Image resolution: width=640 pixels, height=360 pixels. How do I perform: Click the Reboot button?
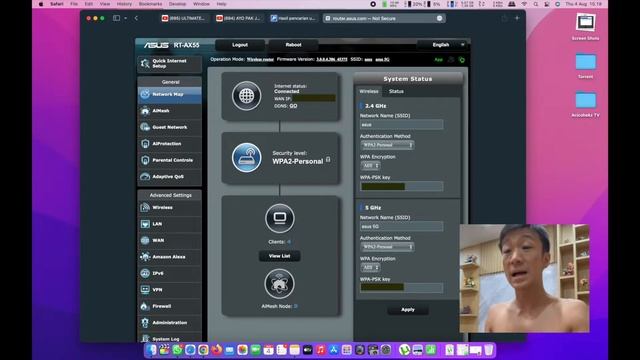pyautogui.click(x=293, y=45)
